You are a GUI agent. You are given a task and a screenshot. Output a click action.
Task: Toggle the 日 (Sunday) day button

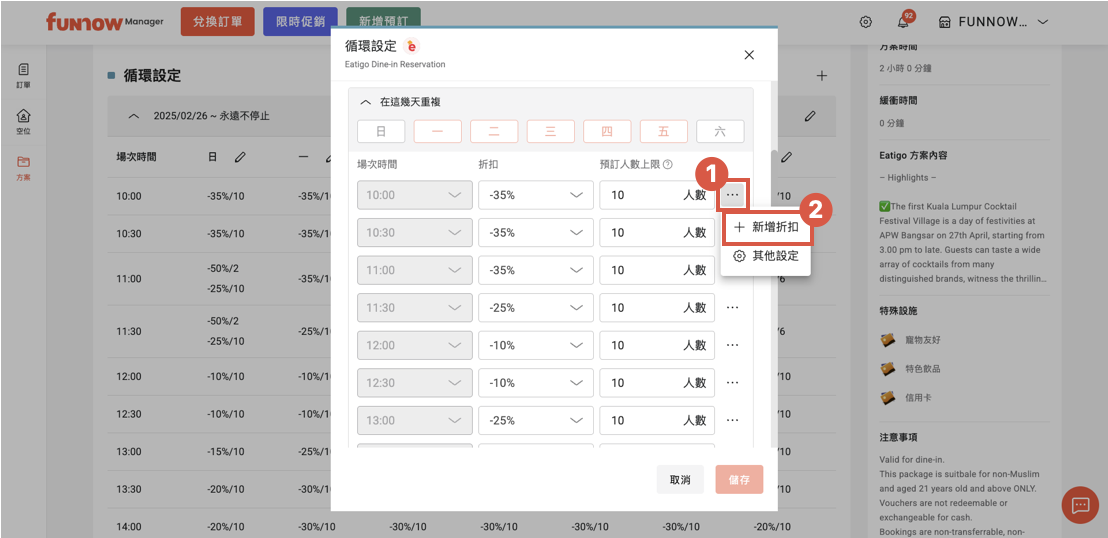pos(381,131)
